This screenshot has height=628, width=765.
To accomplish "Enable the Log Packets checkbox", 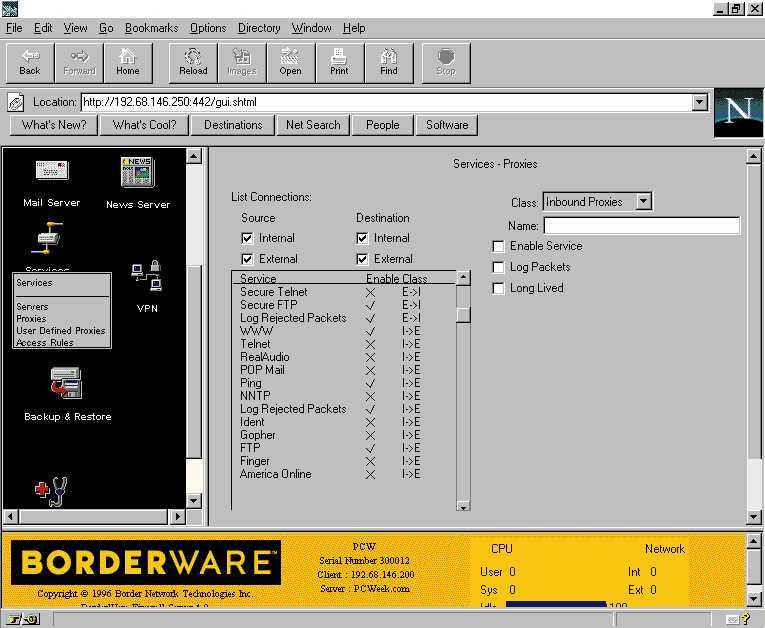I will point(498,267).
